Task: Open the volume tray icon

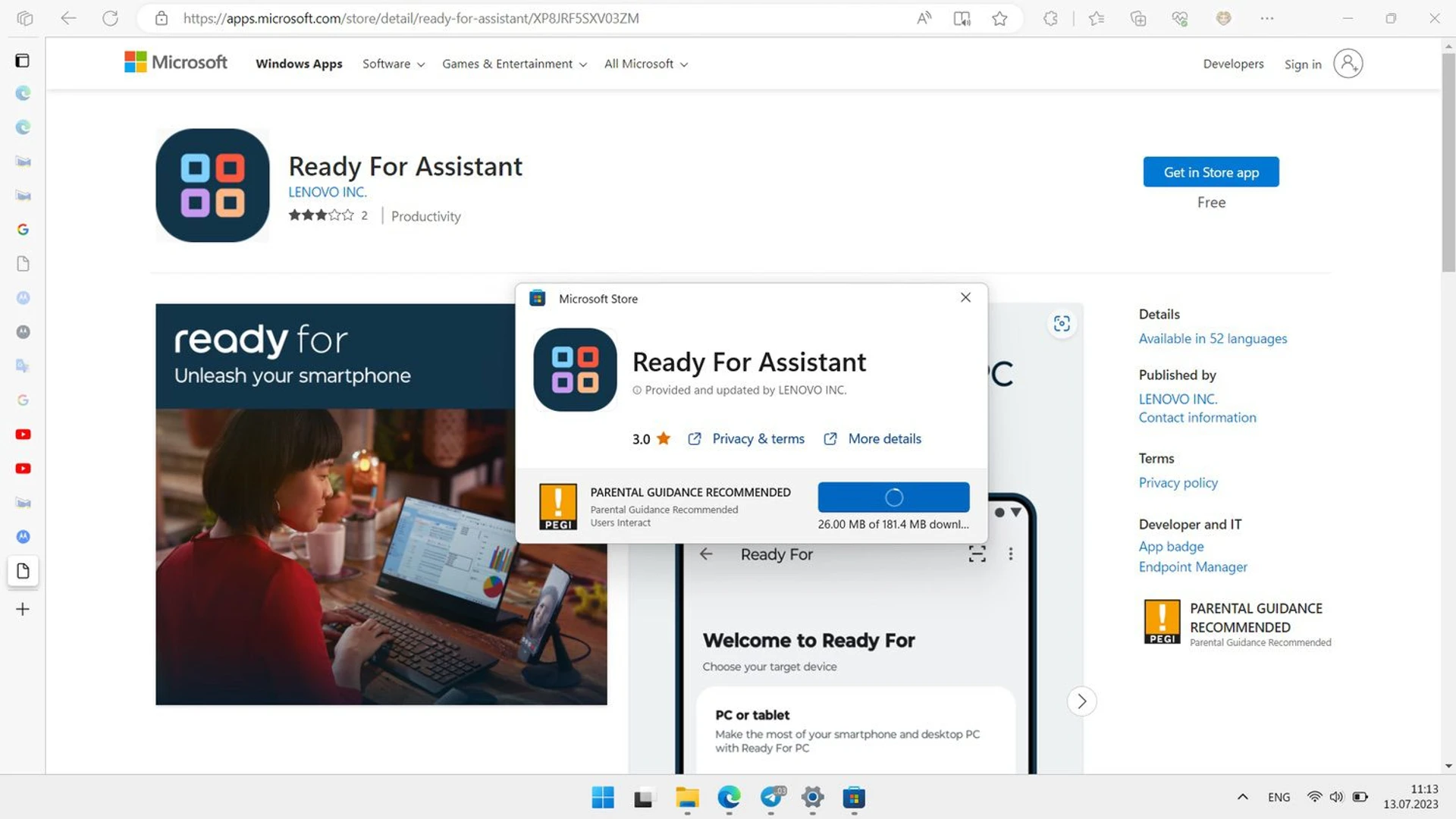Action: point(1336,797)
